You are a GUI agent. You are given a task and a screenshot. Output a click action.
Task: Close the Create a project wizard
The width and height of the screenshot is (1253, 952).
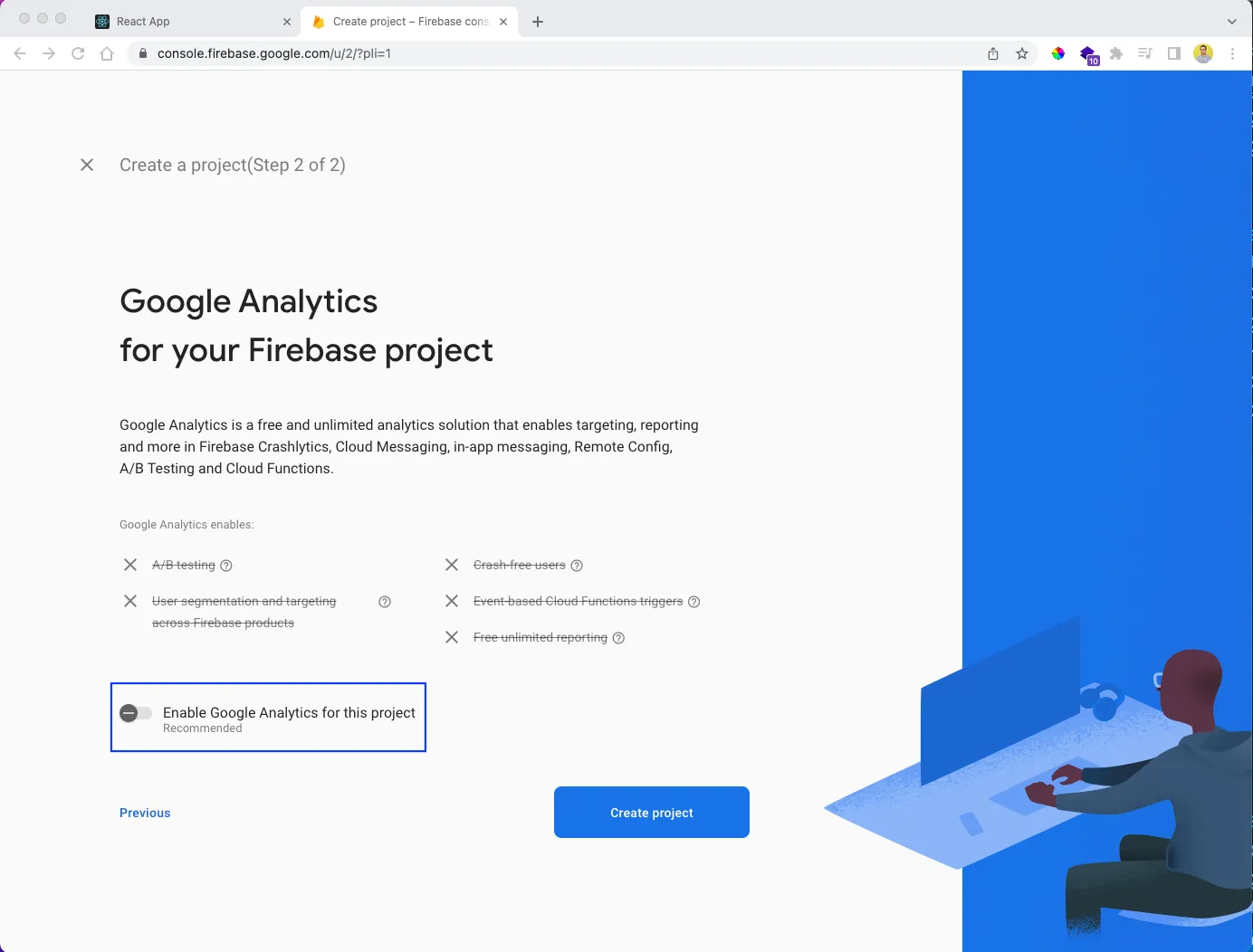tap(87, 165)
